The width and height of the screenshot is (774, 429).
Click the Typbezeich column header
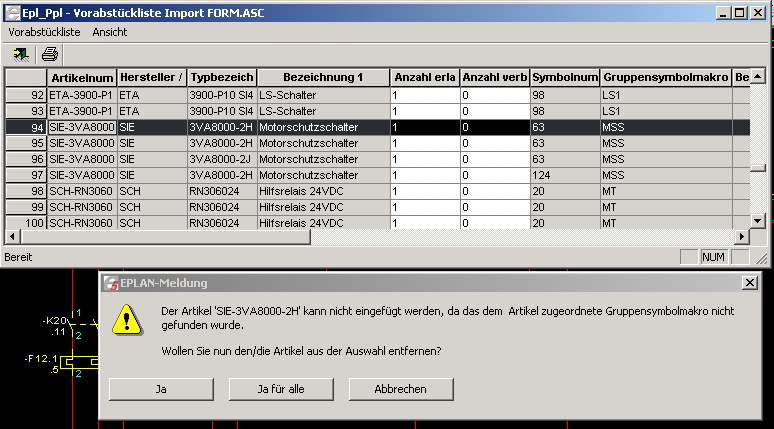[x=222, y=78]
